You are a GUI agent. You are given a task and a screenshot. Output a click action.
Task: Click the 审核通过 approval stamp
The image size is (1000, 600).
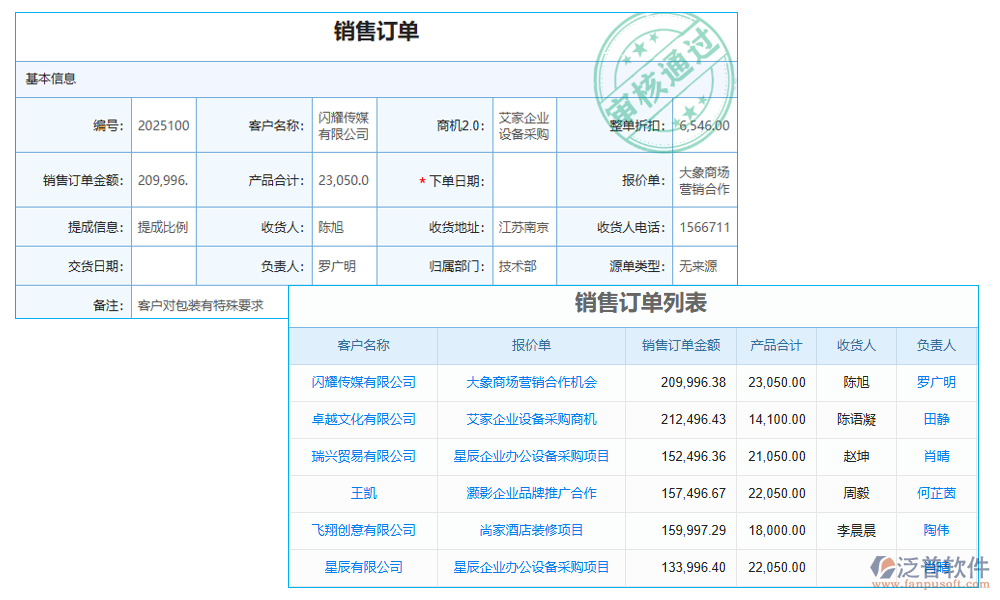665,63
